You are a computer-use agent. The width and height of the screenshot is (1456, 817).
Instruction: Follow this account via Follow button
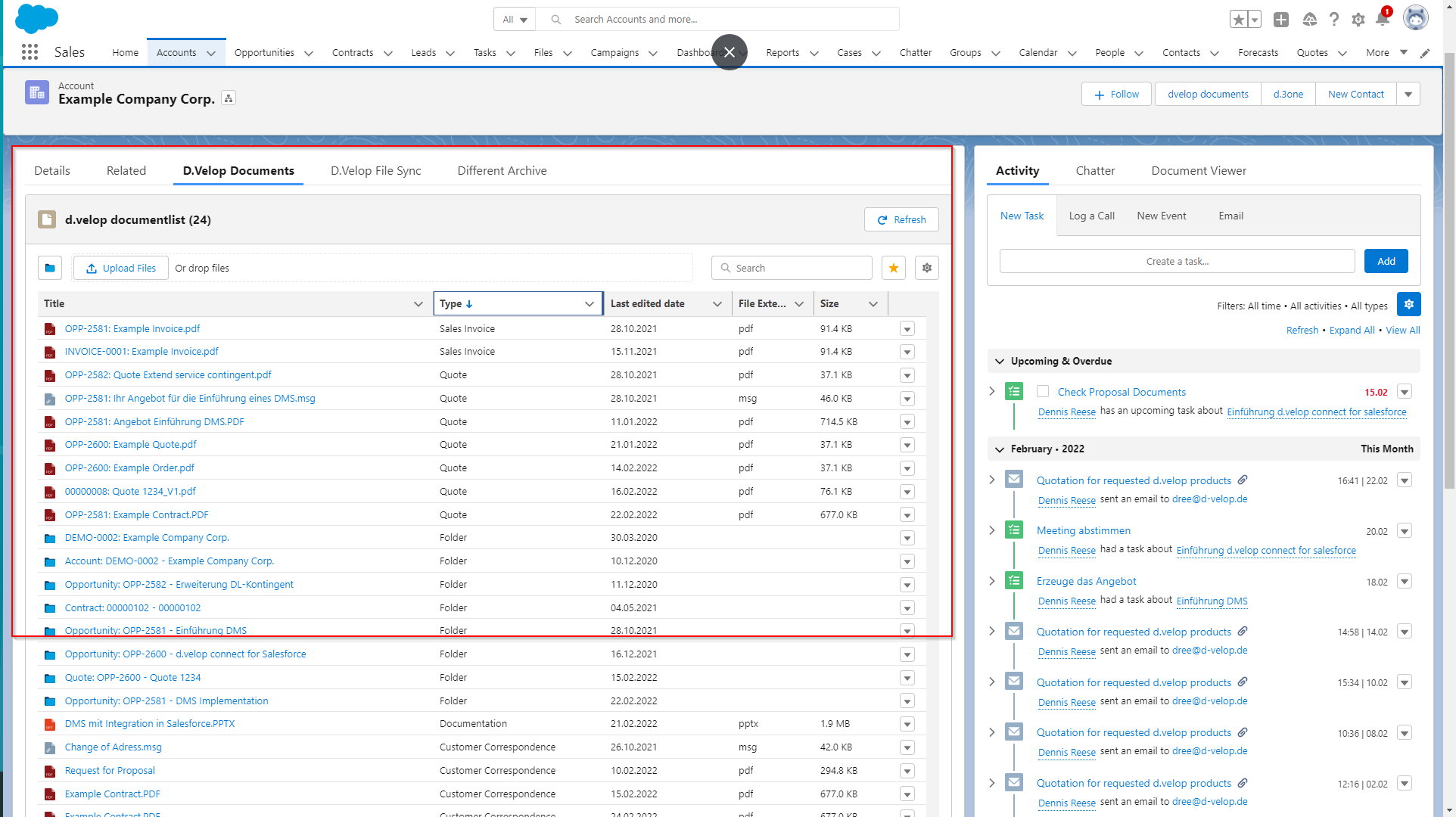click(1116, 94)
